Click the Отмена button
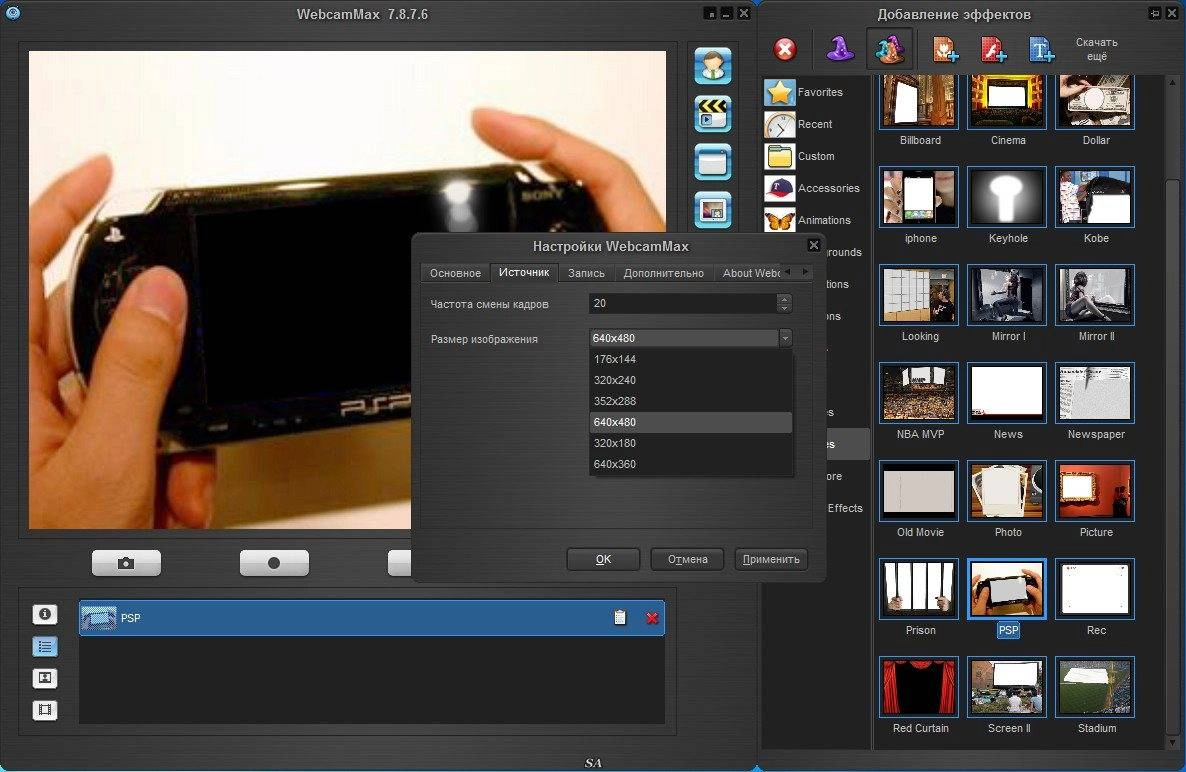The width and height of the screenshot is (1186, 772). click(x=688, y=560)
